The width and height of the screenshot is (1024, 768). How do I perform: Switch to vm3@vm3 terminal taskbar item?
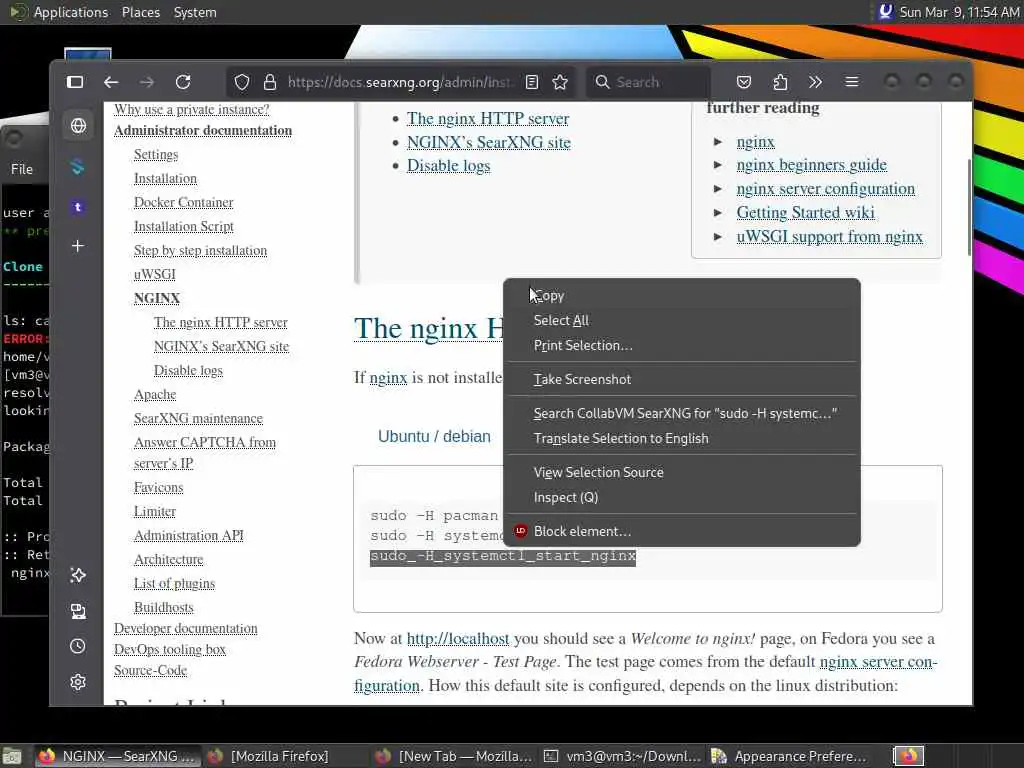623,756
